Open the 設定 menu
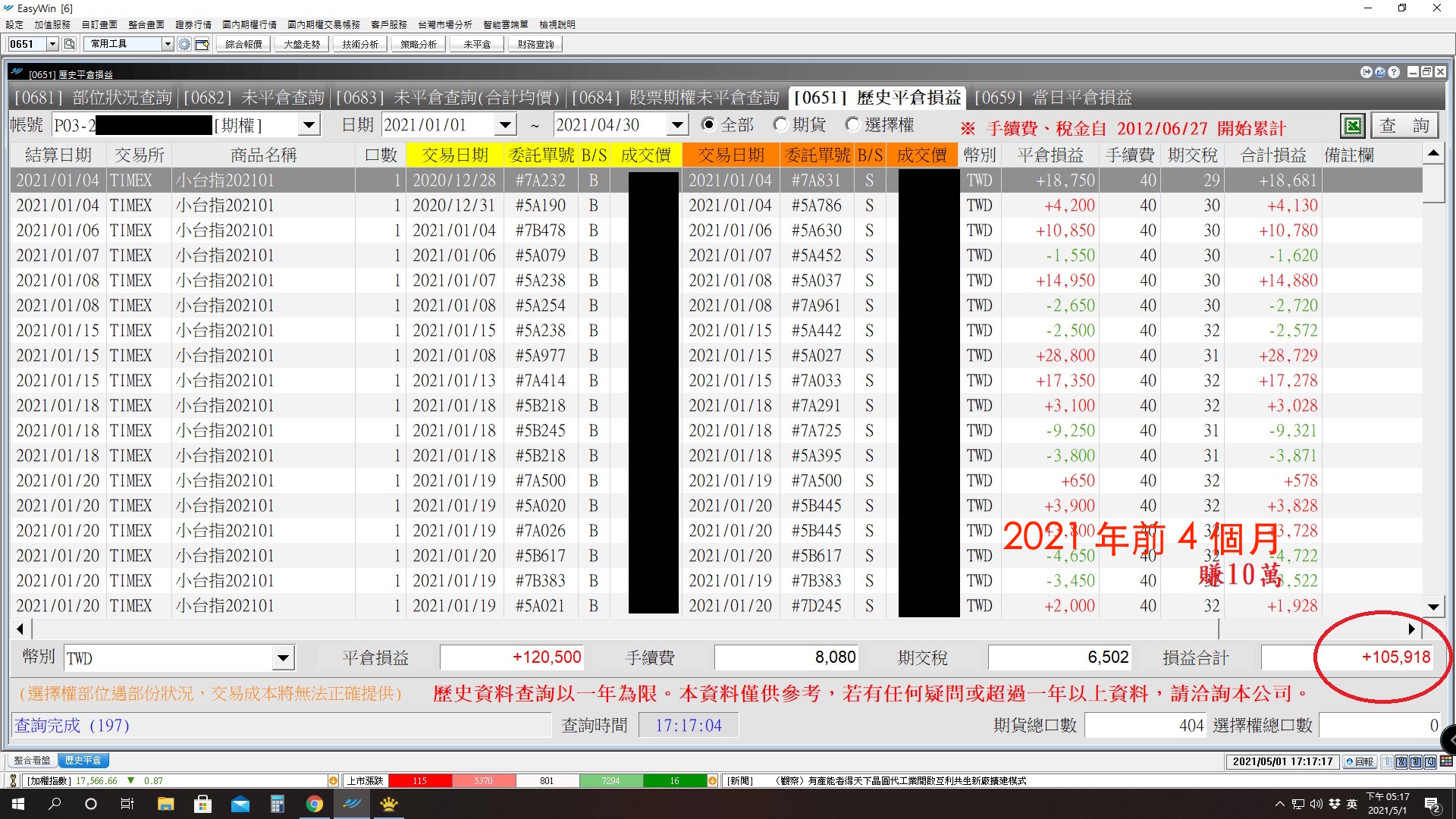Screen dimensions: 1456x819 (x=14, y=24)
